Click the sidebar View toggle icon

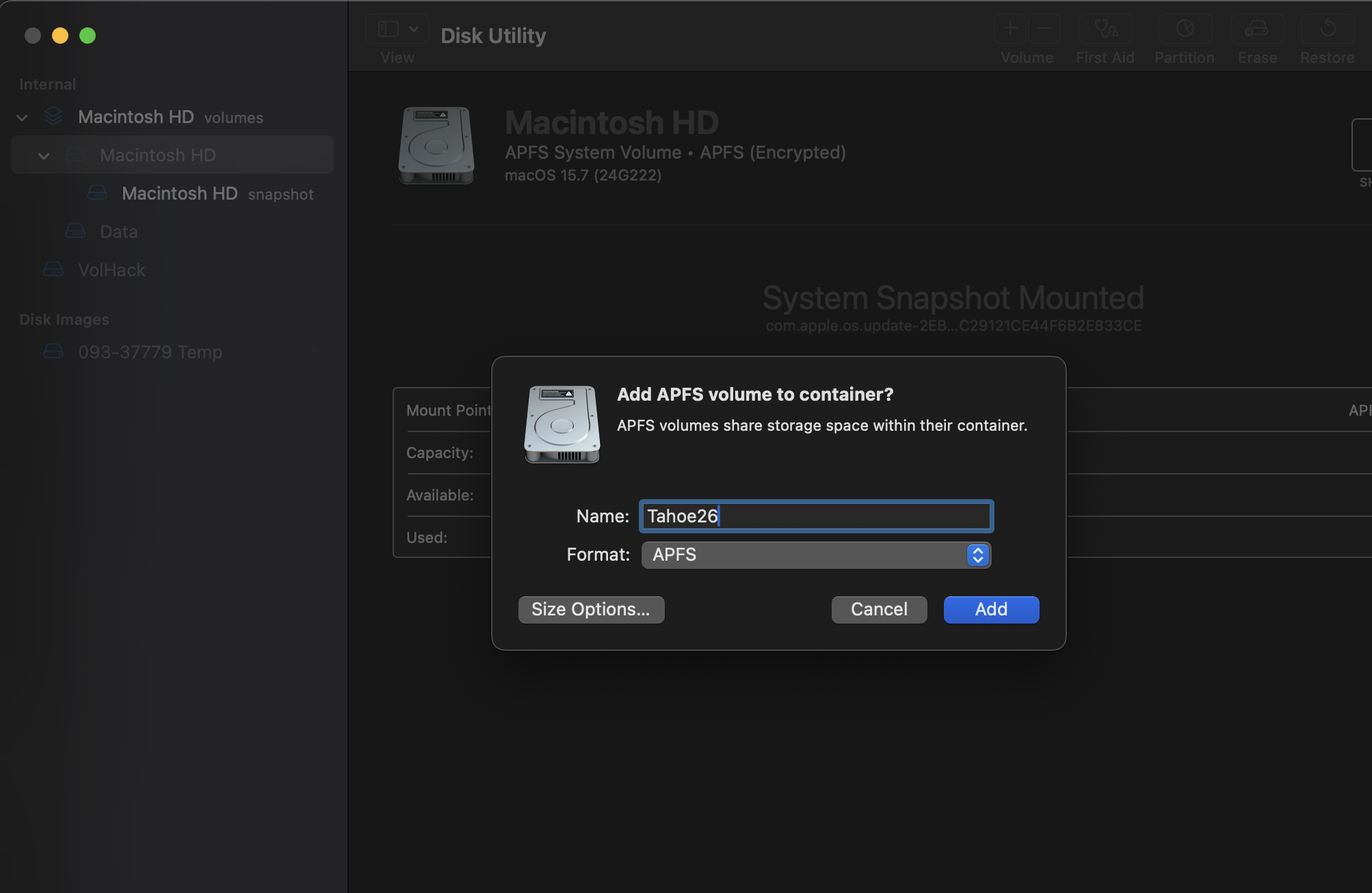pos(388,29)
